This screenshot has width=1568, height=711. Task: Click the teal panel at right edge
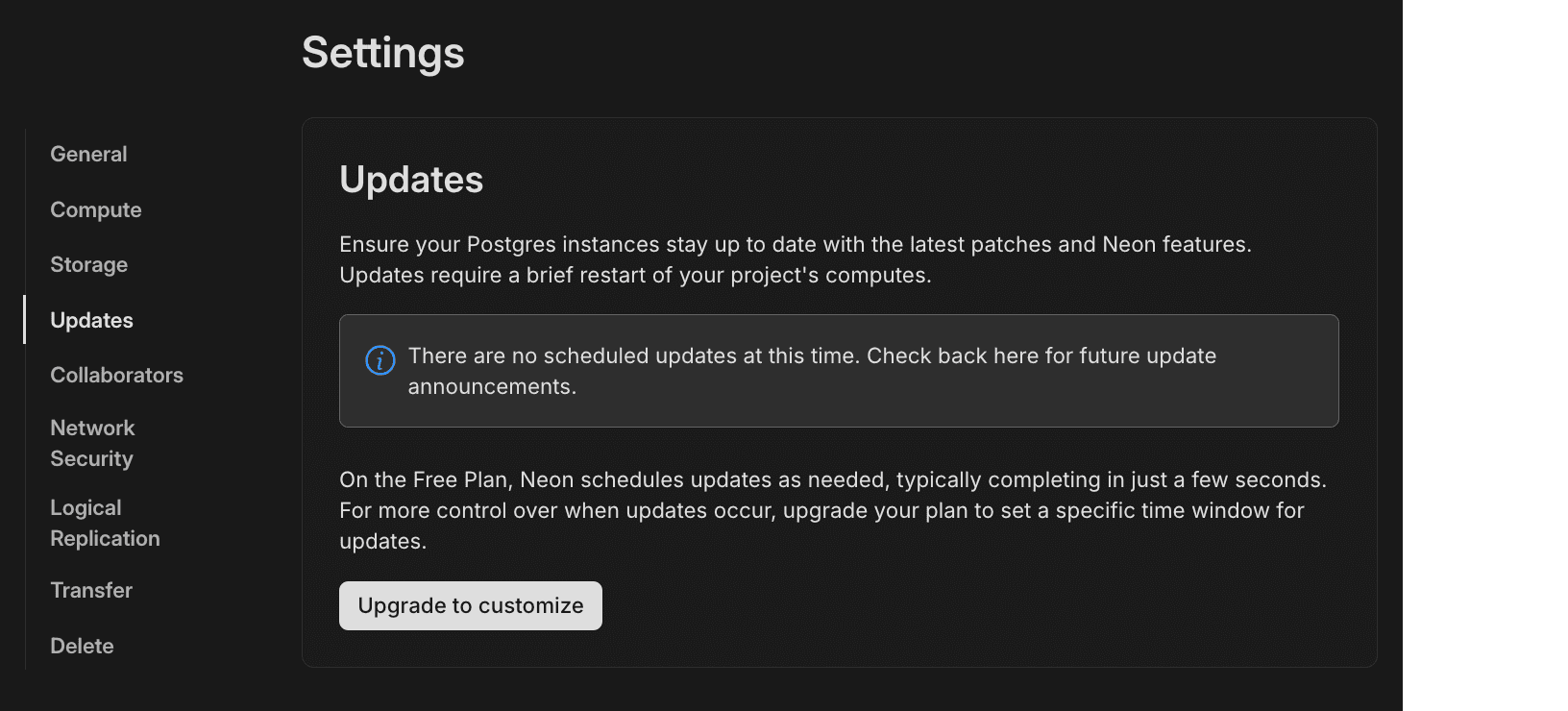coord(1485,355)
